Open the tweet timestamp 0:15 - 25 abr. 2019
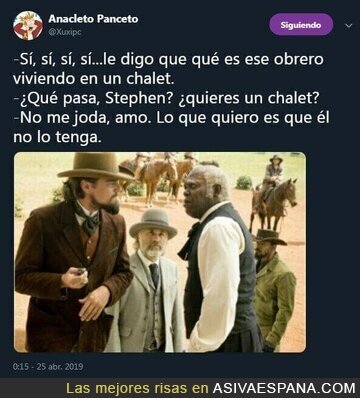The image size is (360, 398). 48,367
